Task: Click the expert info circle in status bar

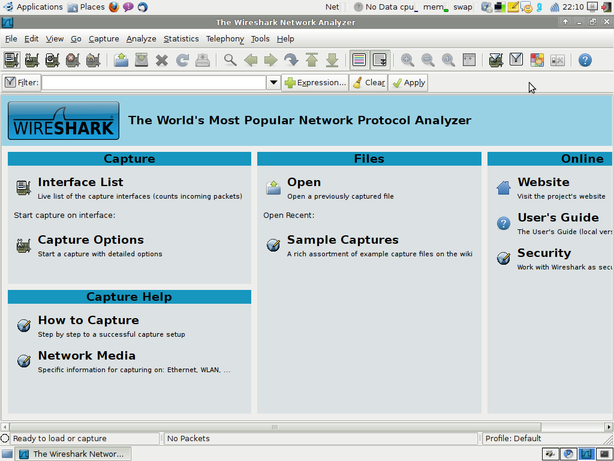Action: pos(5,438)
